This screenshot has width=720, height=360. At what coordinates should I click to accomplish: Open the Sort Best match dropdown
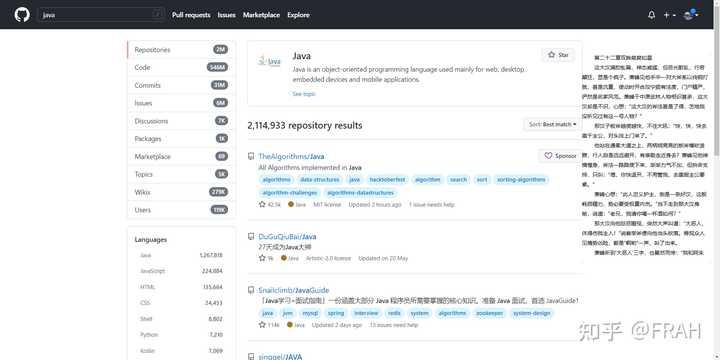[x=552, y=124]
